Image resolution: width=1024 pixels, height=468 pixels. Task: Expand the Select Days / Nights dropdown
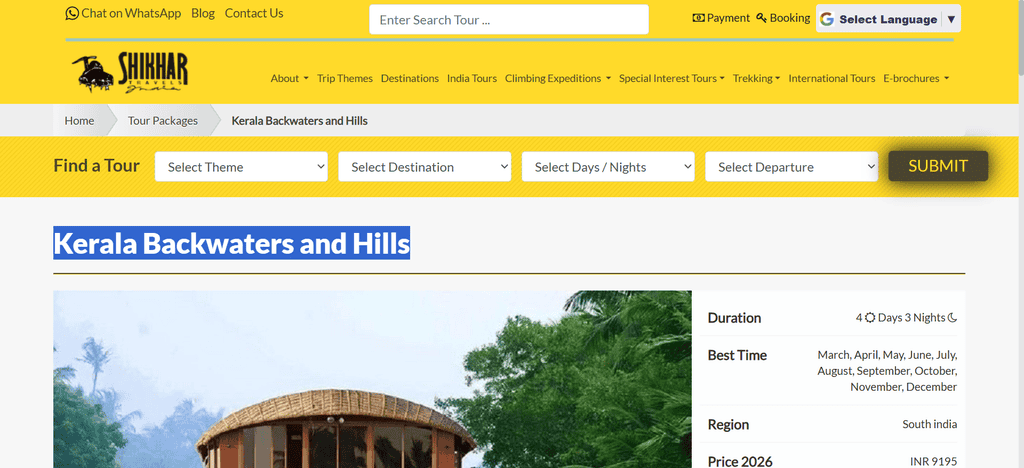tap(608, 166)
